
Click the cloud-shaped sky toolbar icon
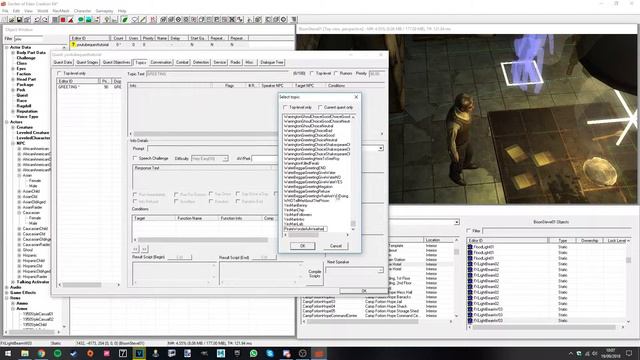(x=135, y=20)
